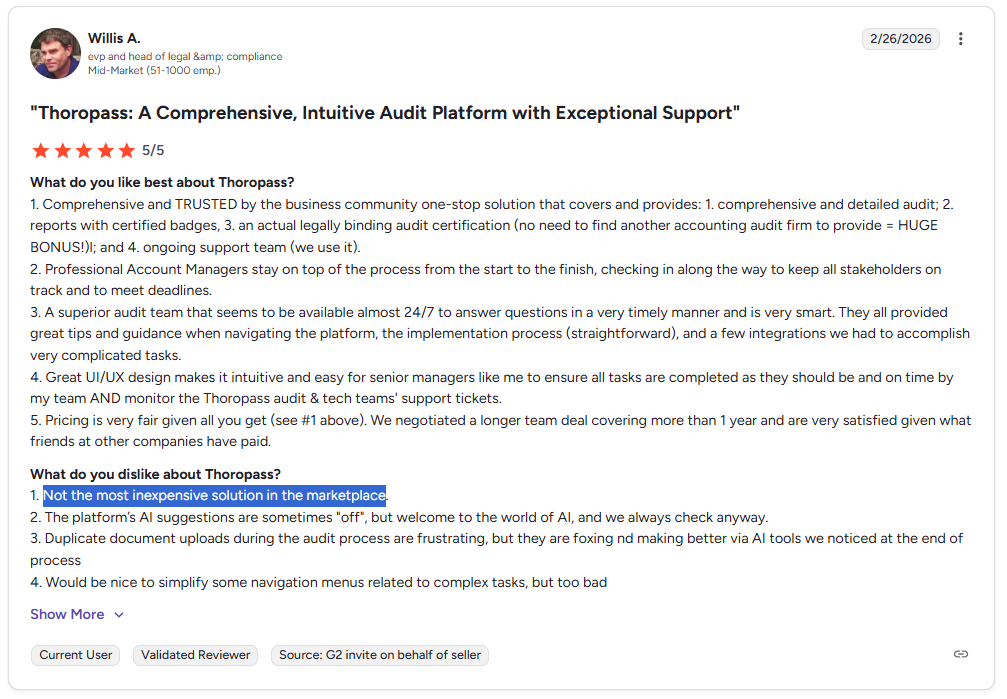Click the fourth rating star
The width and height of the screenshot is (1007, 699).
pos(105,150)
